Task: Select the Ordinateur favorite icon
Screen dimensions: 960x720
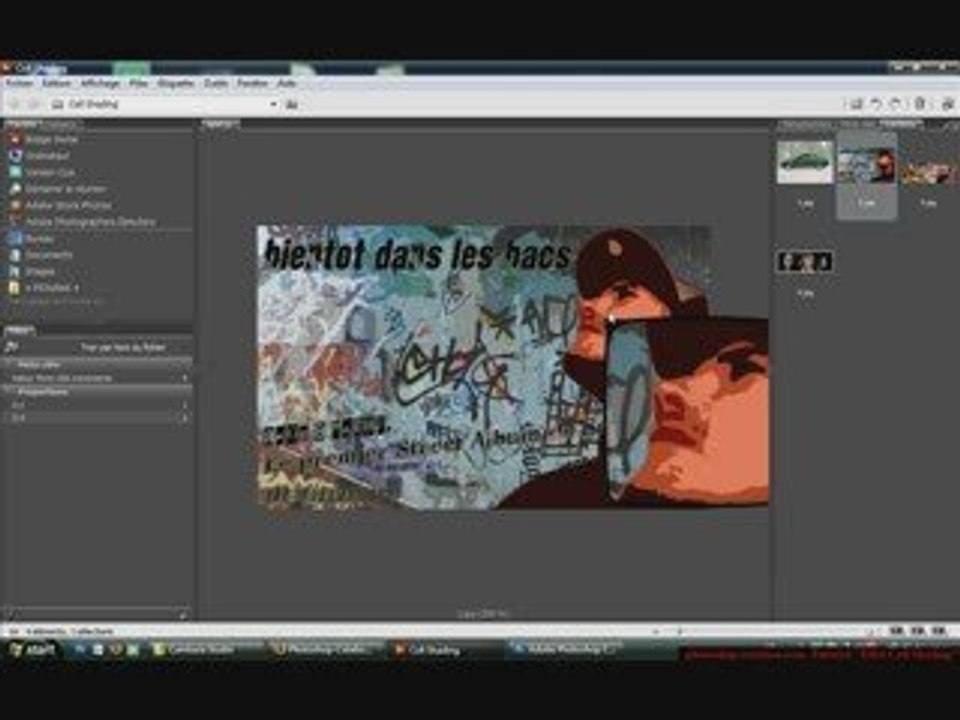Action: click(15, 156)
